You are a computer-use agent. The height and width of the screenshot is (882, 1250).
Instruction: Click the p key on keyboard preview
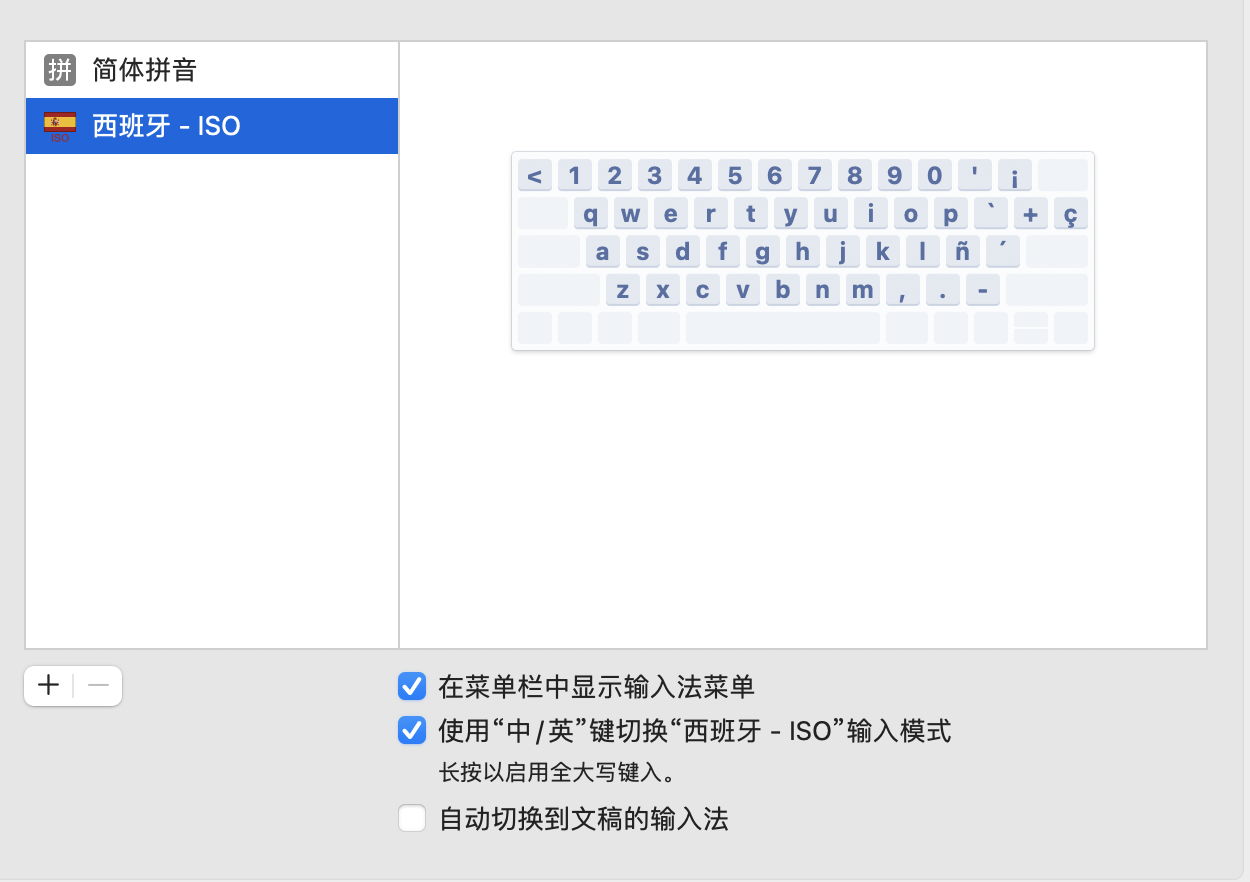click(x=950, y=214)
